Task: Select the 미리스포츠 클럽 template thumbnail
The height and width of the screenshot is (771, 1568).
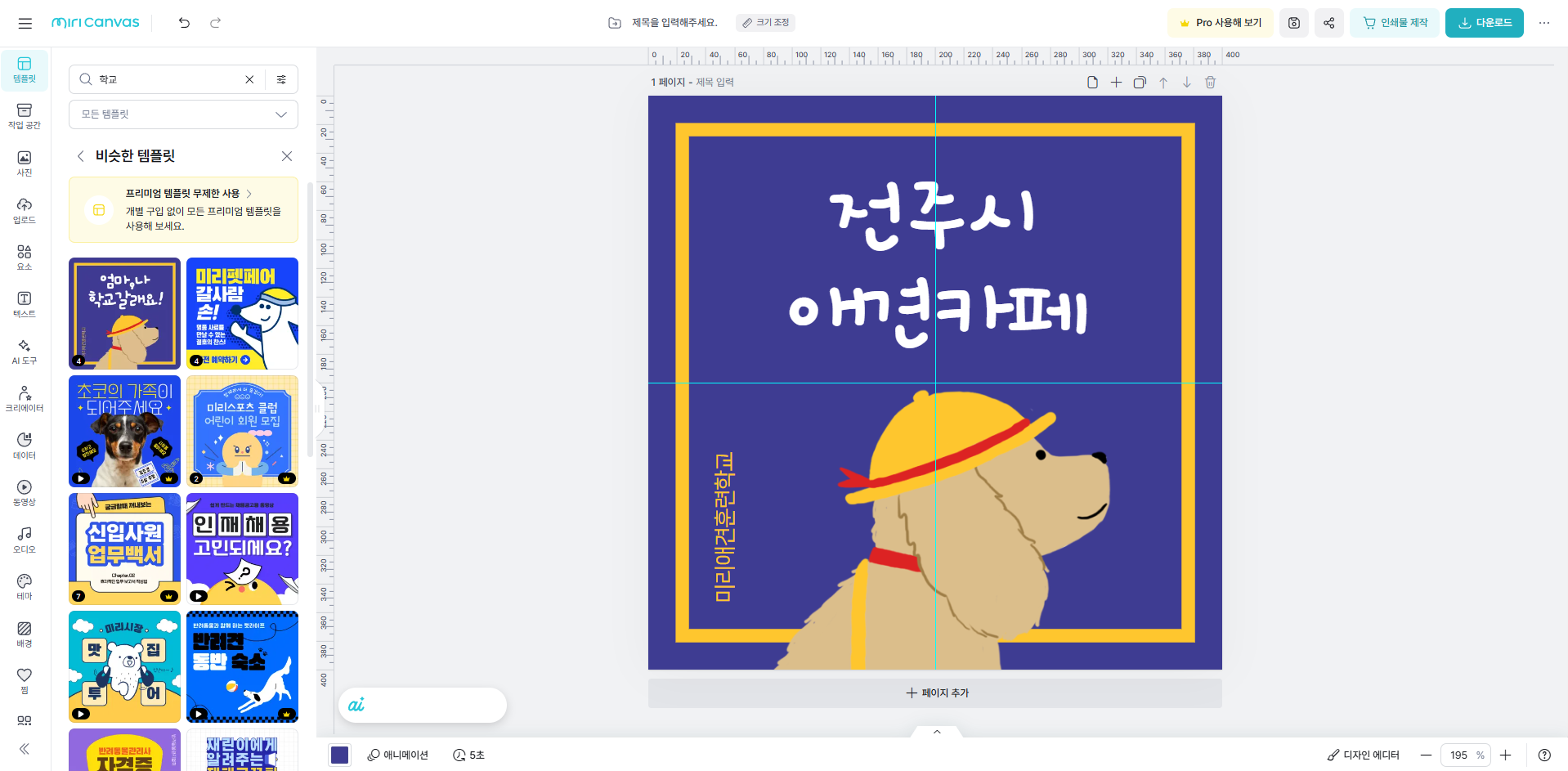Action: pos(242,431)
